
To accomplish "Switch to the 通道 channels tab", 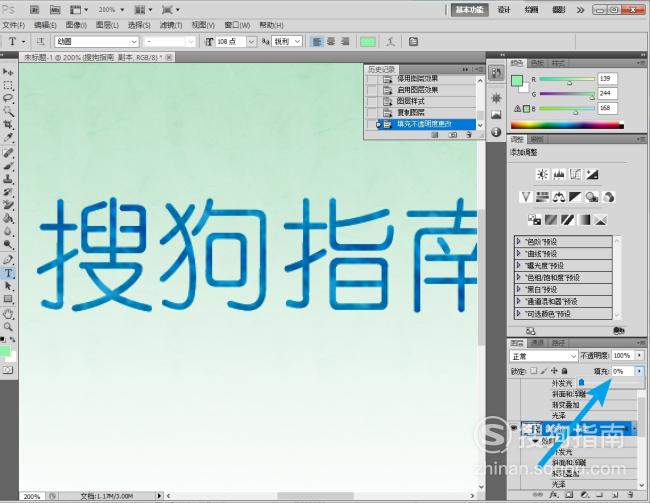I will [x=538, y=343].
